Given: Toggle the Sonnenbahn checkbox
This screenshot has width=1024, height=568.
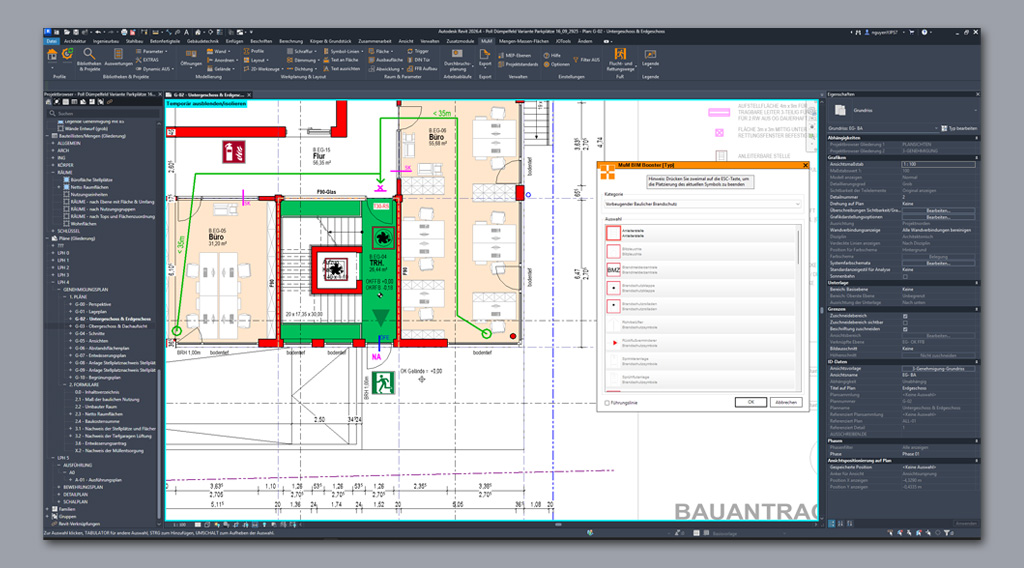Looking at the screenshot, I should pos(905,276).
